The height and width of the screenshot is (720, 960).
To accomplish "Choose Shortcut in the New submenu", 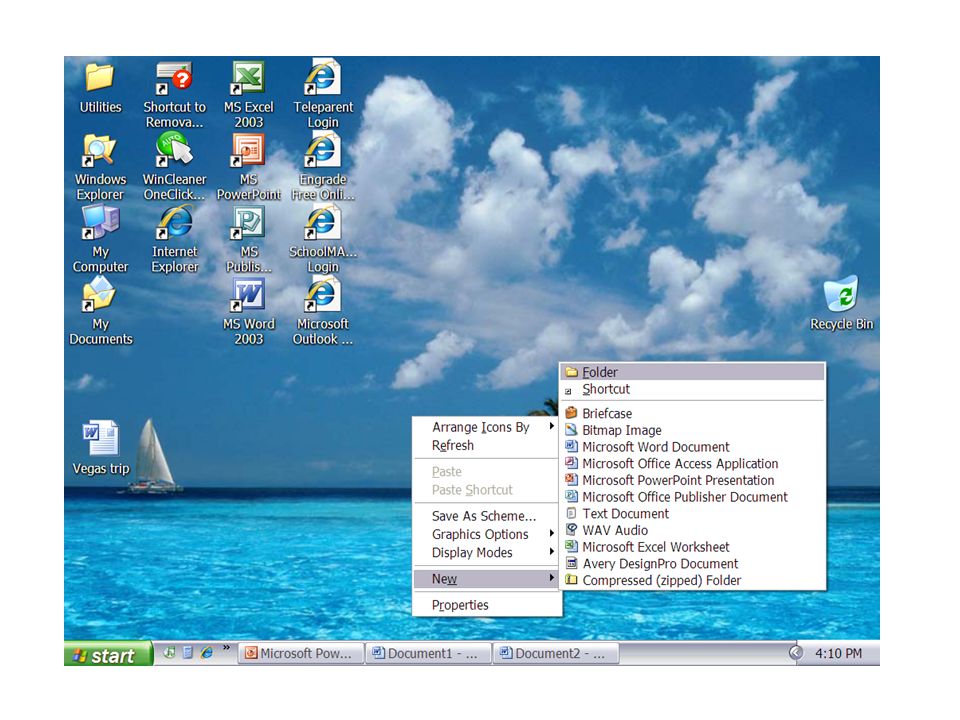I will point(692,389).
